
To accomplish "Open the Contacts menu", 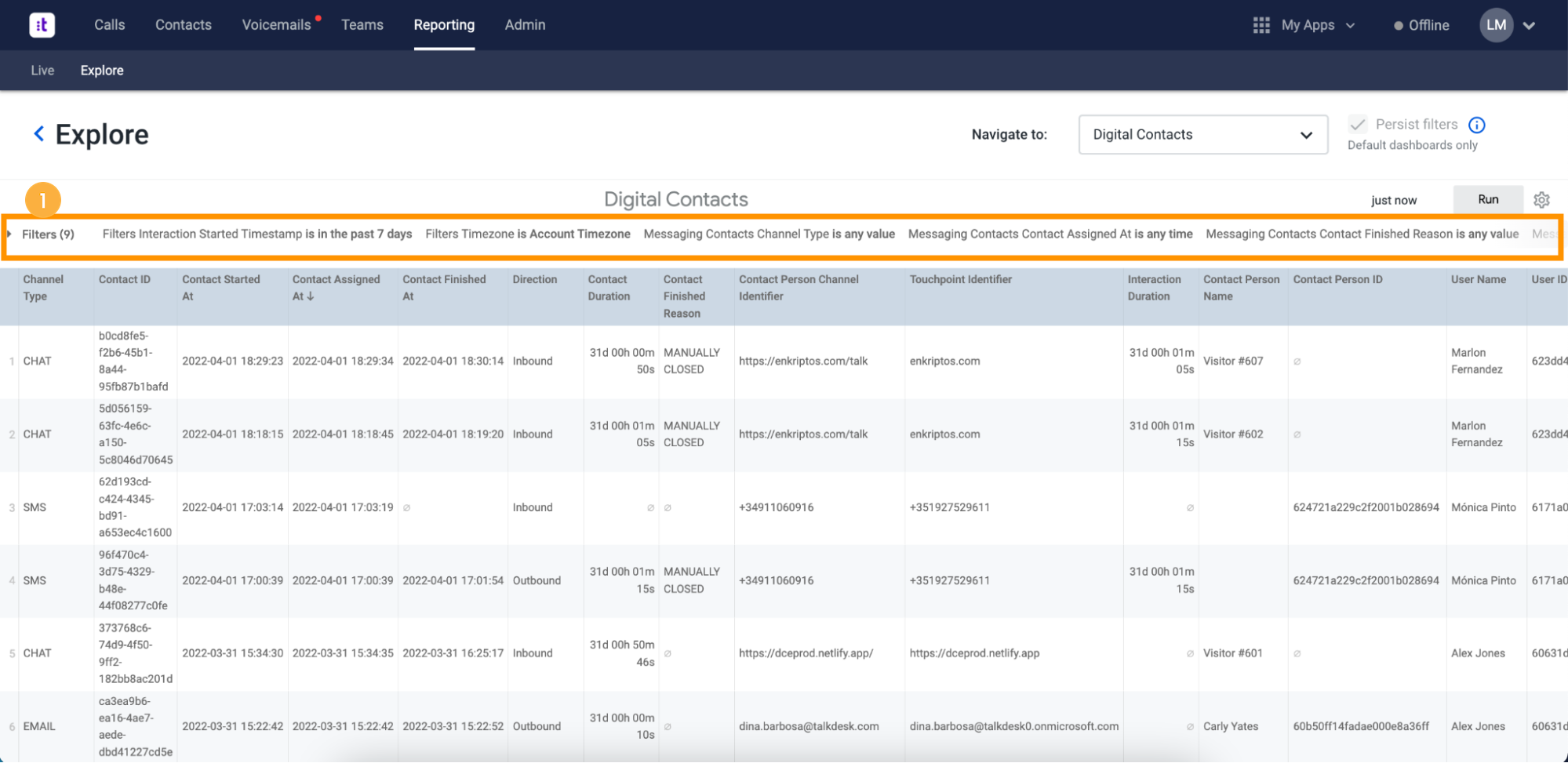I will 184,25.
